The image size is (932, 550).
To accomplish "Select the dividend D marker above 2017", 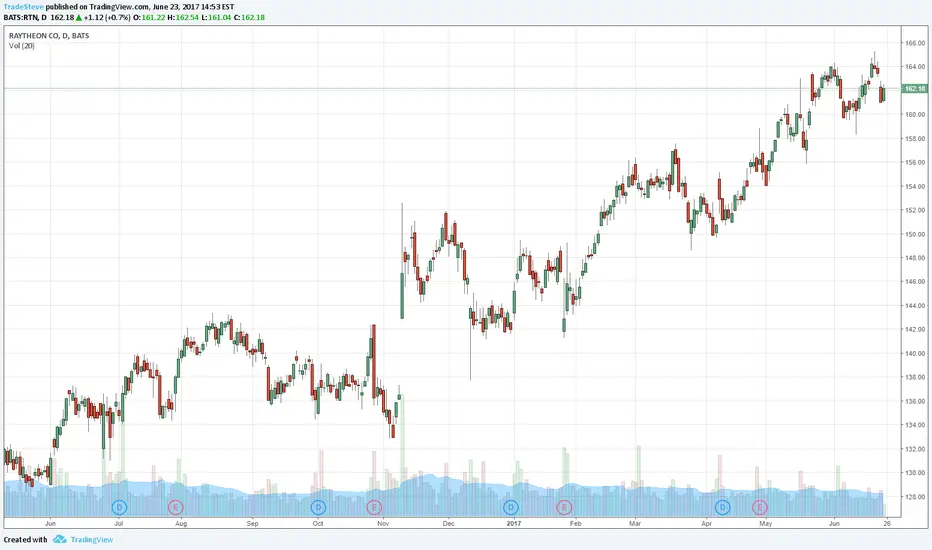I will pyautogui.click(x=511, y=507).
